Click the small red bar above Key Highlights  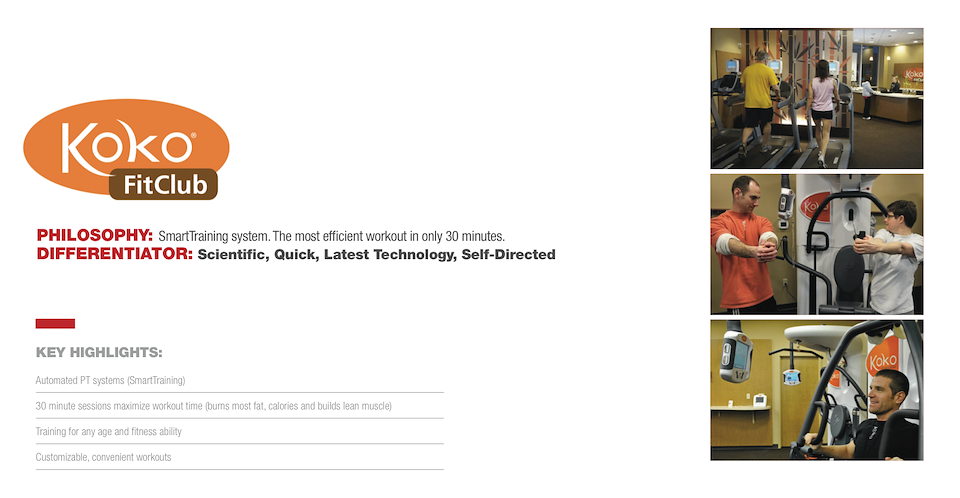click(55, 323)
